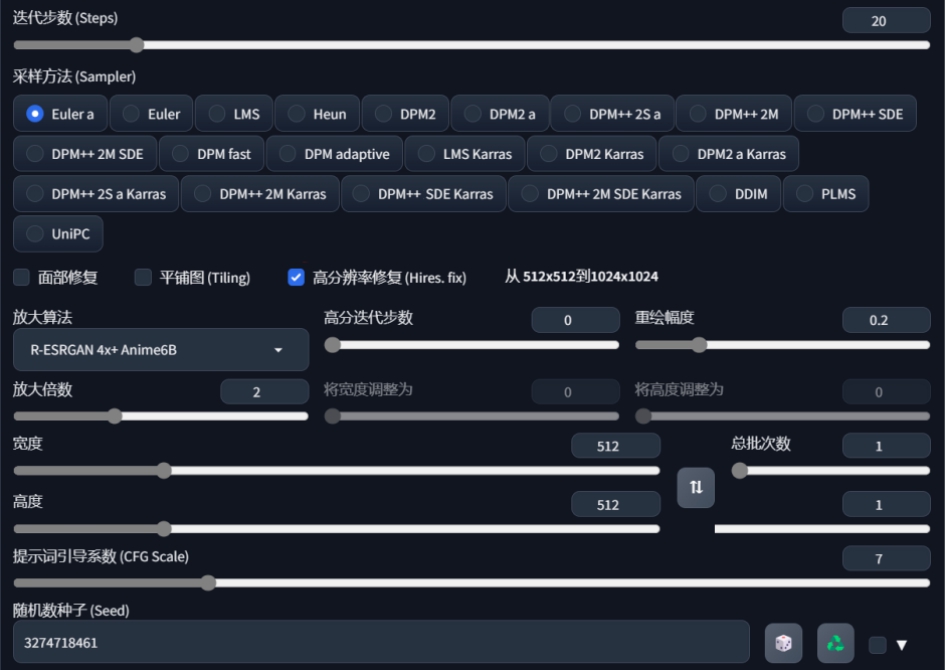Pick the DPM++ SDE Karras sampler
This screenshot has width=946, height=670.
pos(423,194)
